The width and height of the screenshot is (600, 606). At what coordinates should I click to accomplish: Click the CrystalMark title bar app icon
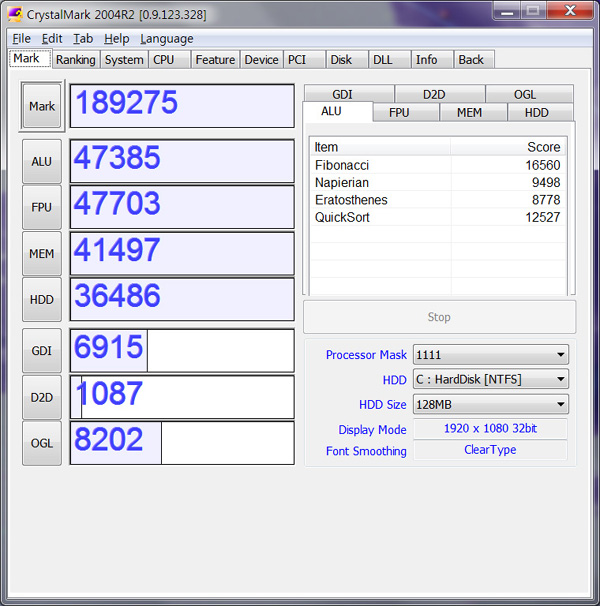pyautogui.click(x=15, y=14)
